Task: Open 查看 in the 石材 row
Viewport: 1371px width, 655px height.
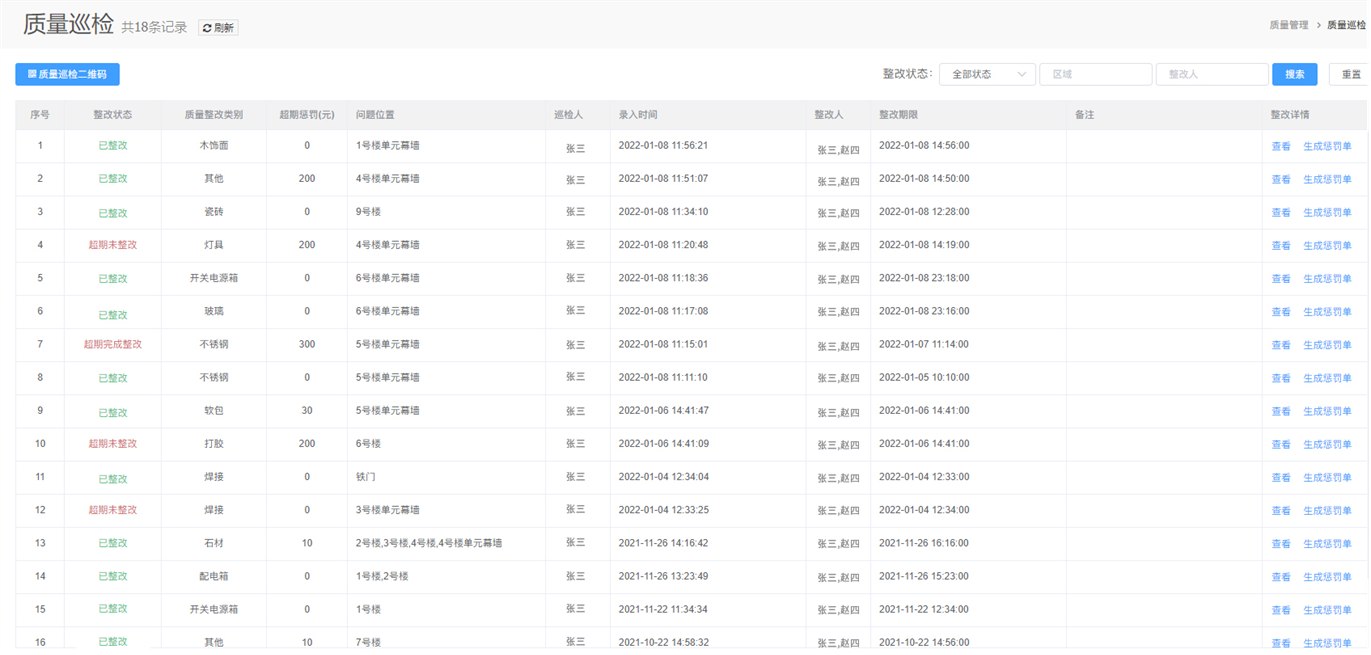Action: click(1281, 544)
